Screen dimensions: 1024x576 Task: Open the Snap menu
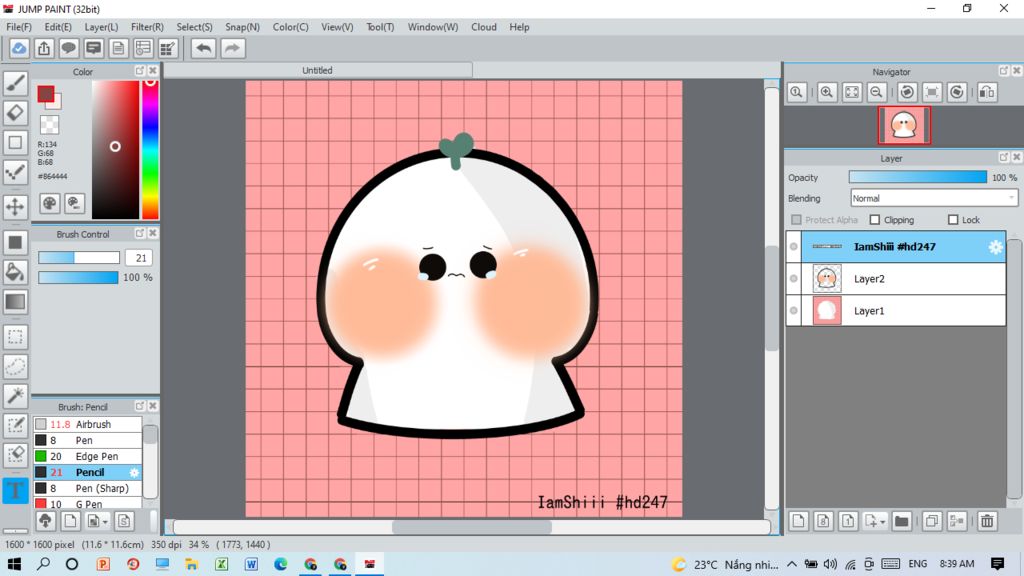242,27
